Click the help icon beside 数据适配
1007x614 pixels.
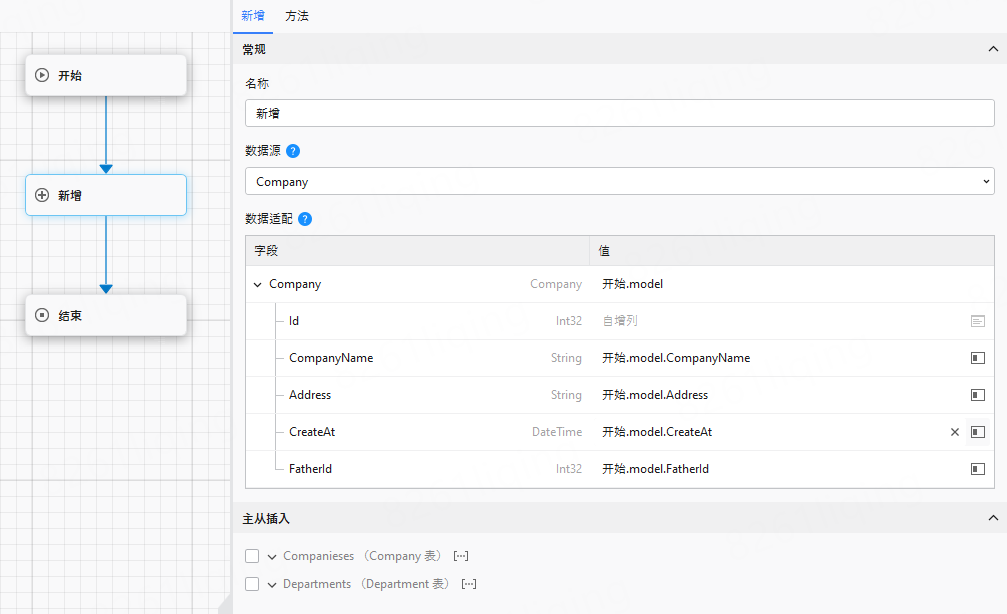click(x=305, y=219)
